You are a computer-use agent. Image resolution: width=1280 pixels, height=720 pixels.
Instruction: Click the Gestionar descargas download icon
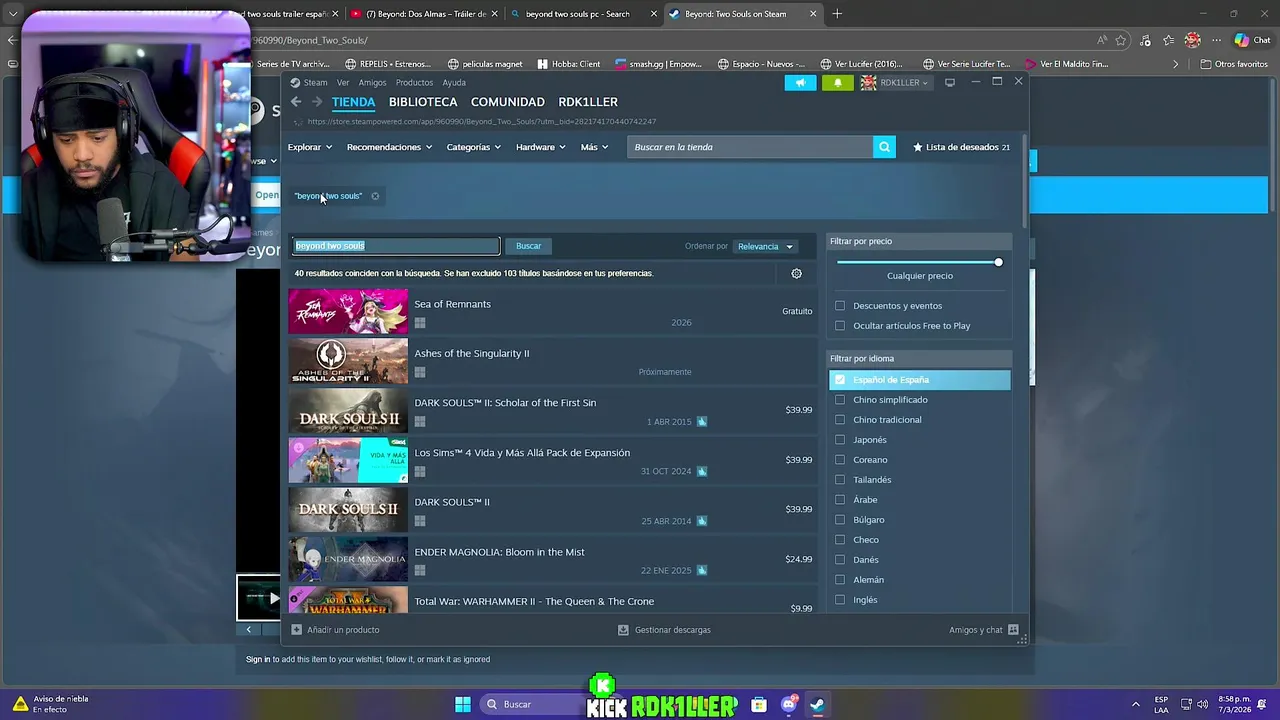click(623, 630)
